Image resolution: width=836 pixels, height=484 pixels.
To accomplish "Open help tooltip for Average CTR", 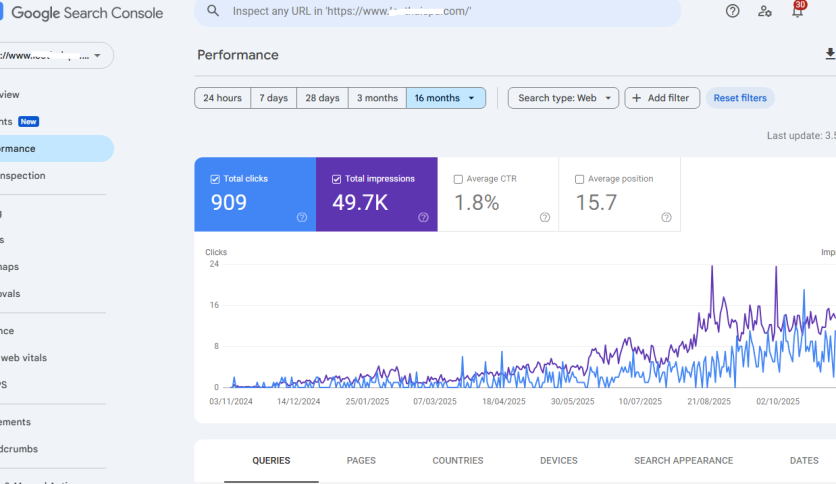I will pos(545,217).
